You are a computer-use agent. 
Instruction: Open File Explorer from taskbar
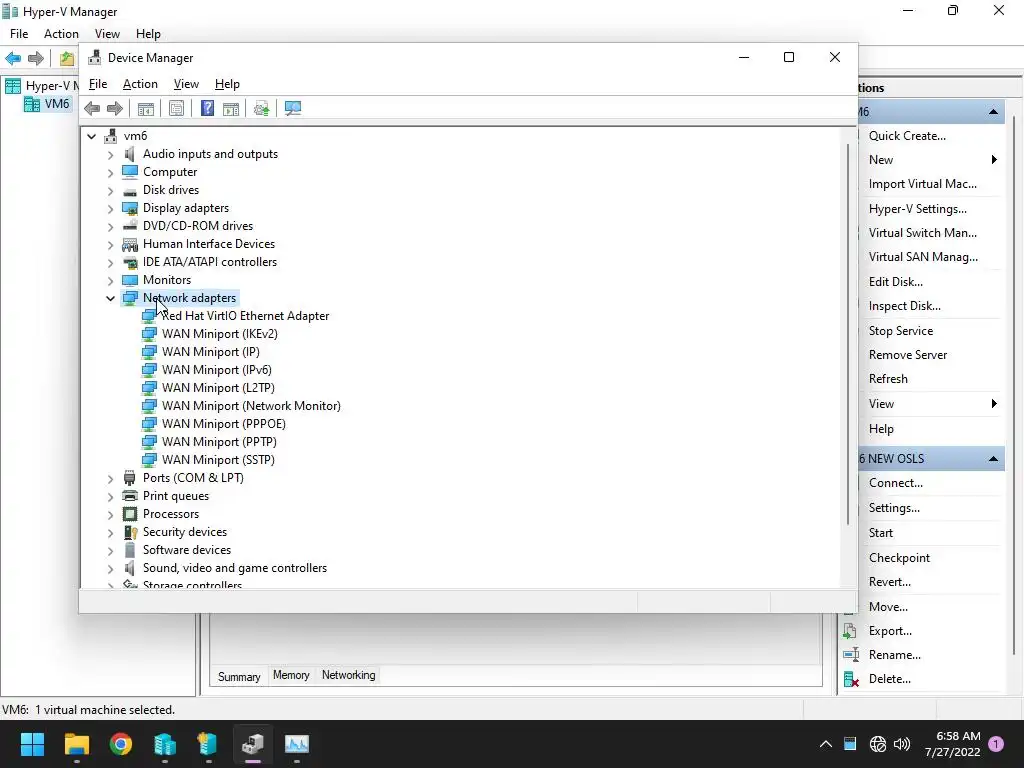[x=76, y=744]
